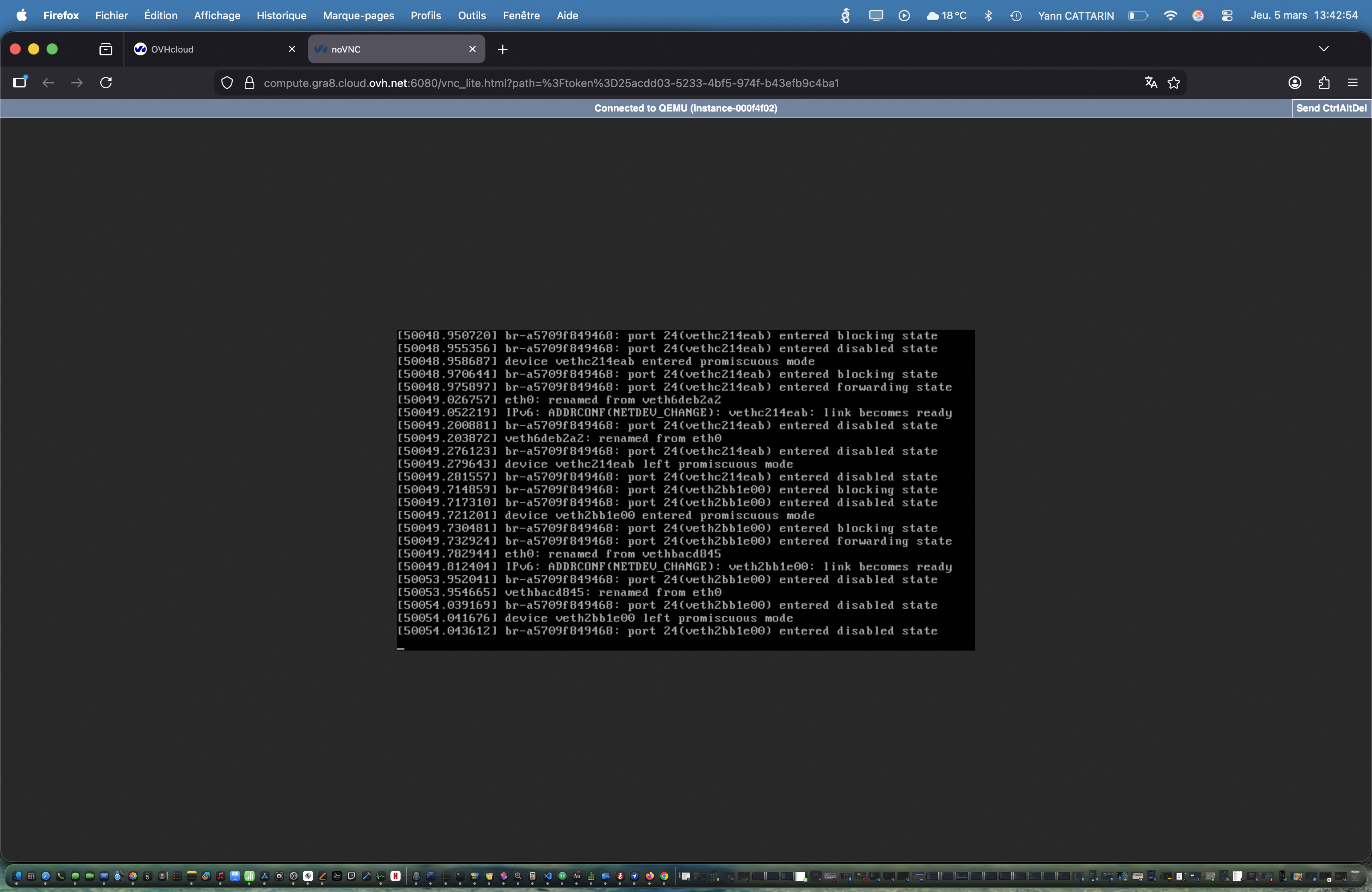1372x892 pixels.
Task: Open the Firefox account profile icon
Action: coord(1295,83)
